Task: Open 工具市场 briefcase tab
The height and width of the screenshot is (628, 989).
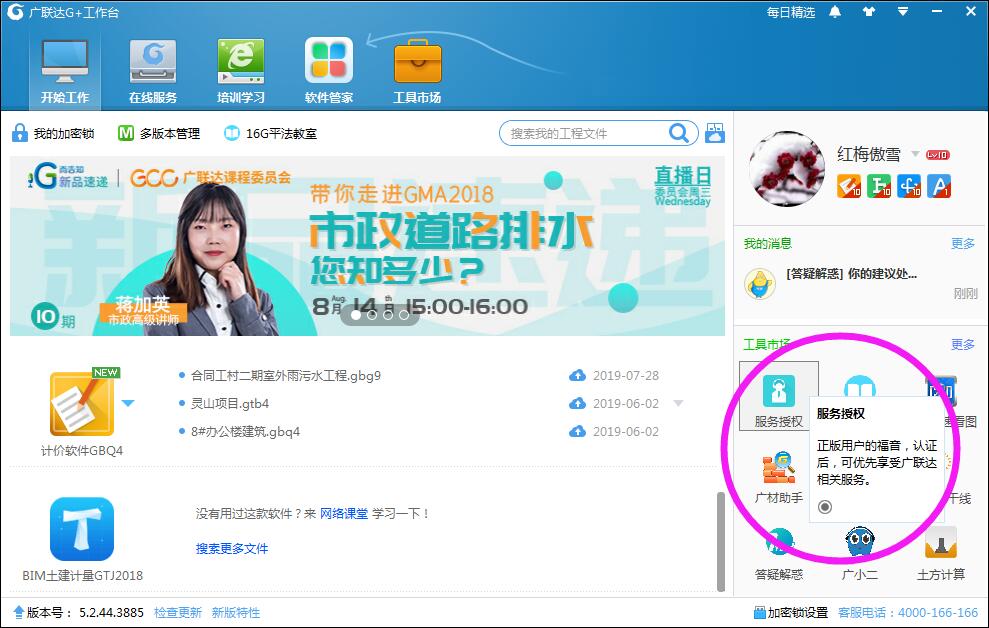Action: tap(417, 73)
